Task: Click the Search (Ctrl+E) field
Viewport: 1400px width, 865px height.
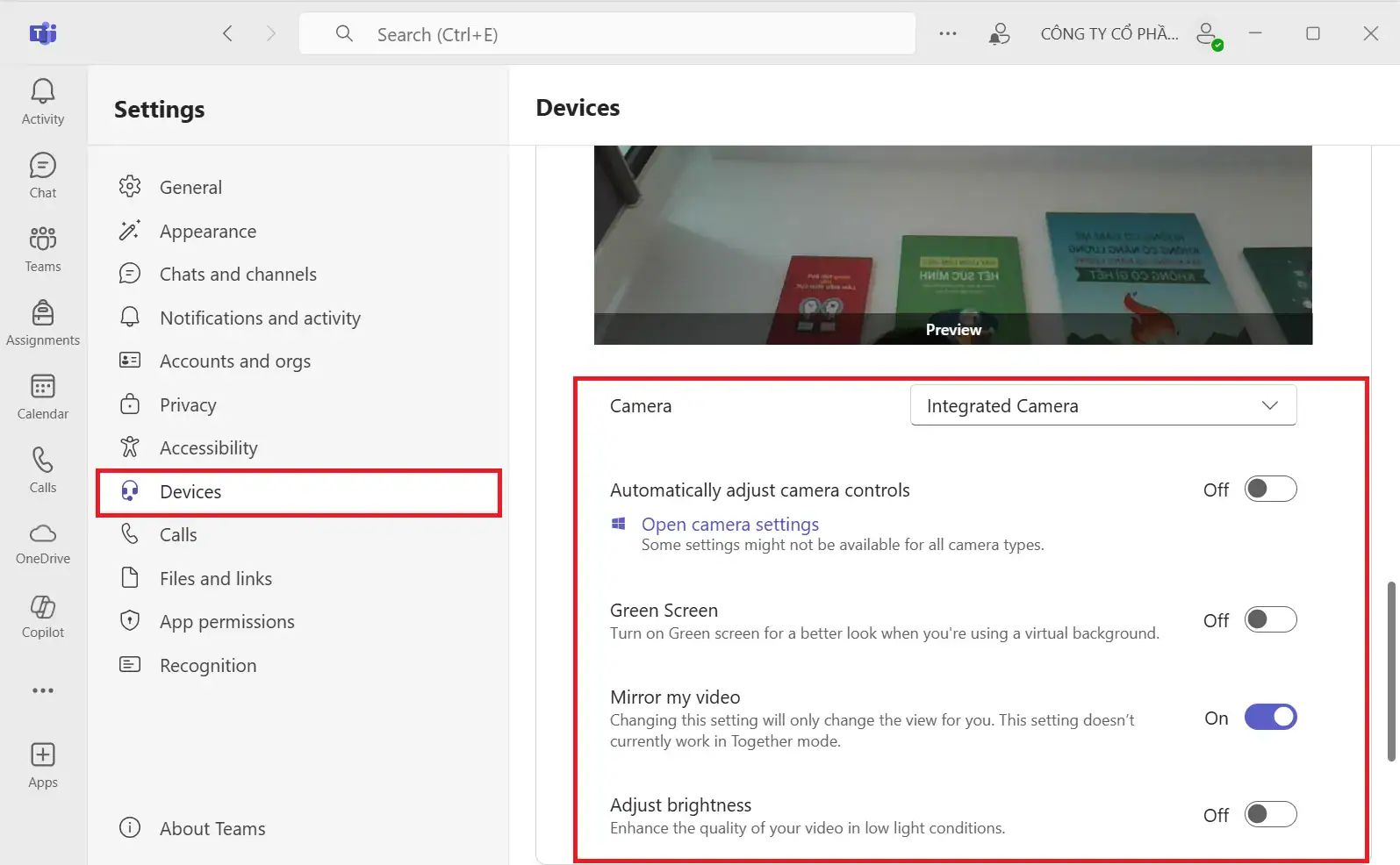Action: click(606, 34)
